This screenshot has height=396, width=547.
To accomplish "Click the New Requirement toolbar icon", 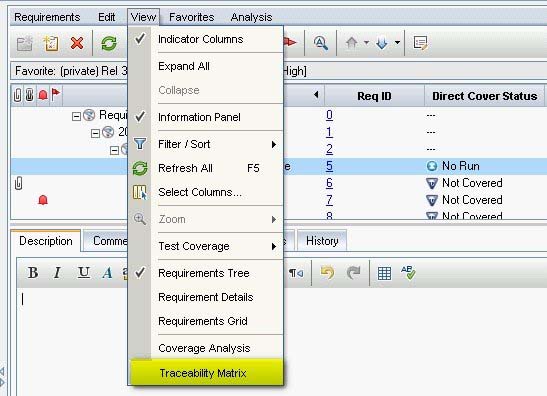I will pyautogui.click(x=51, y=44).
